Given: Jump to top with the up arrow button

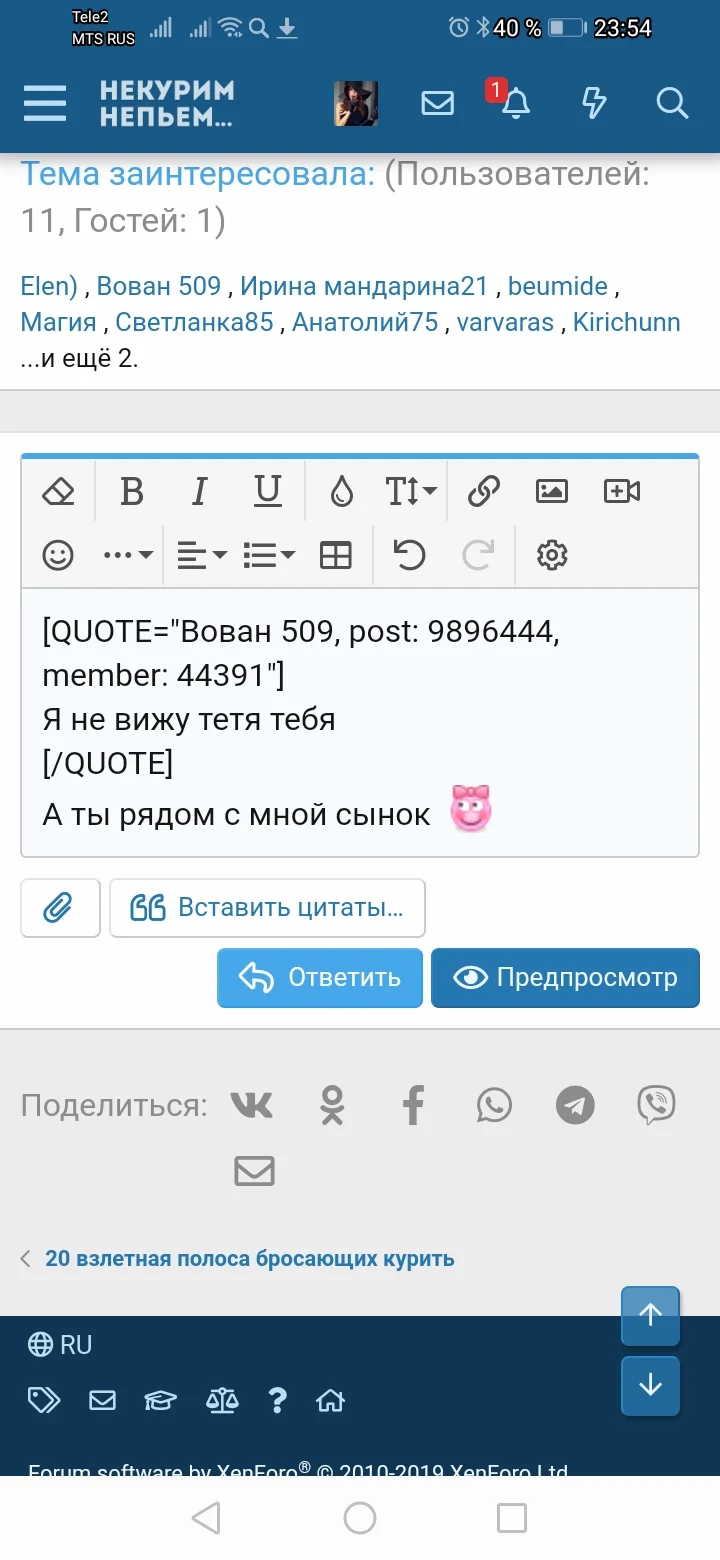Looking at the screenshot, I should click(x=650, y=1316).
